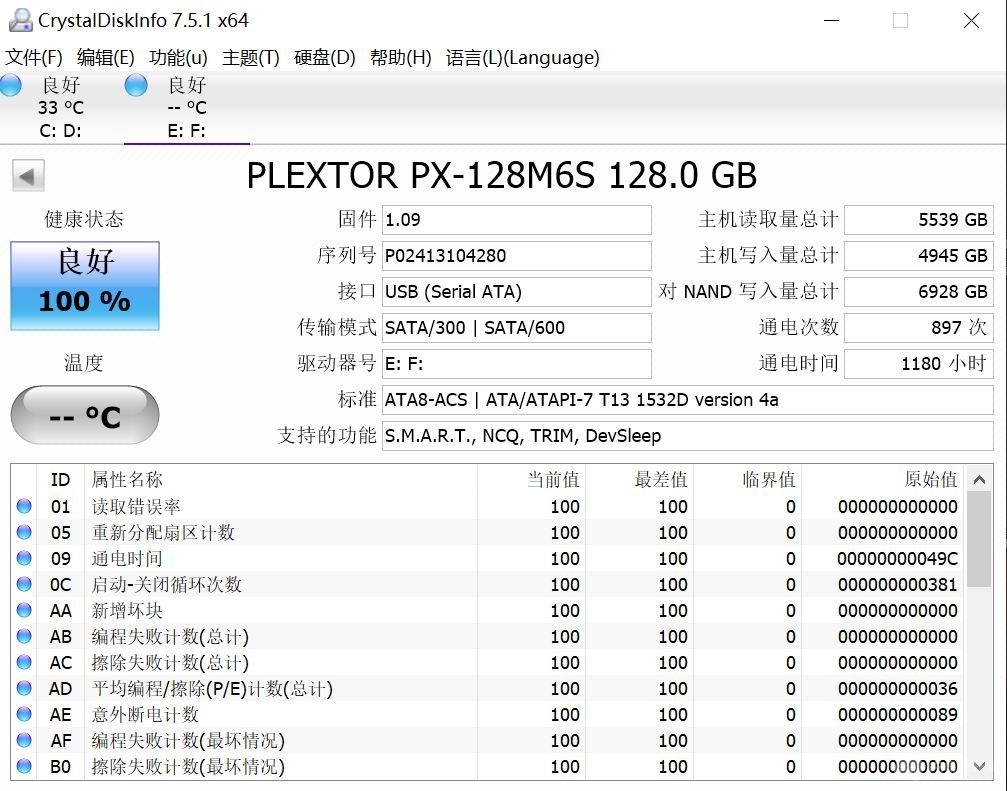Image resolution: width=1007 pixels, height=791 pixels.
Task: Select the 新增坏块 attribute name
Action: click(127, 611)
